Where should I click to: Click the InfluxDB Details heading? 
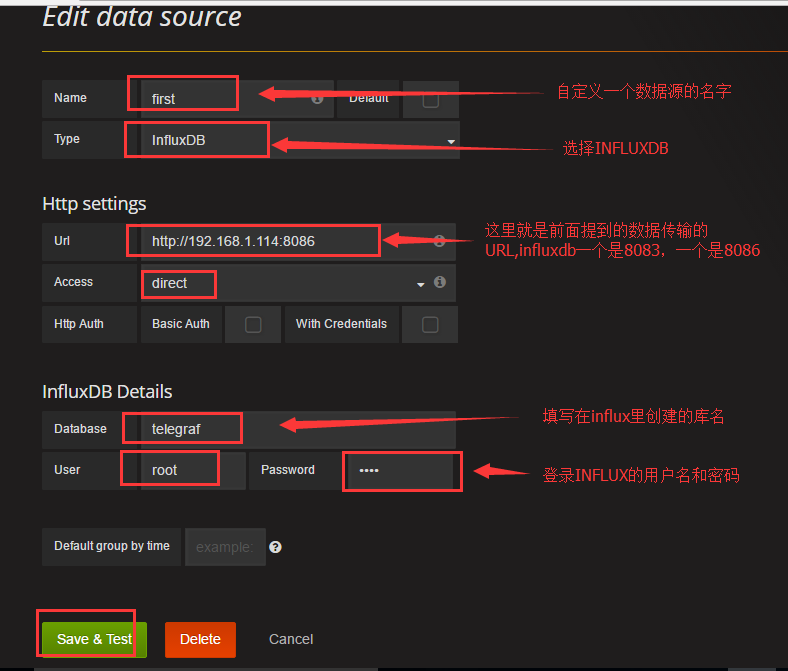(107, 392)
